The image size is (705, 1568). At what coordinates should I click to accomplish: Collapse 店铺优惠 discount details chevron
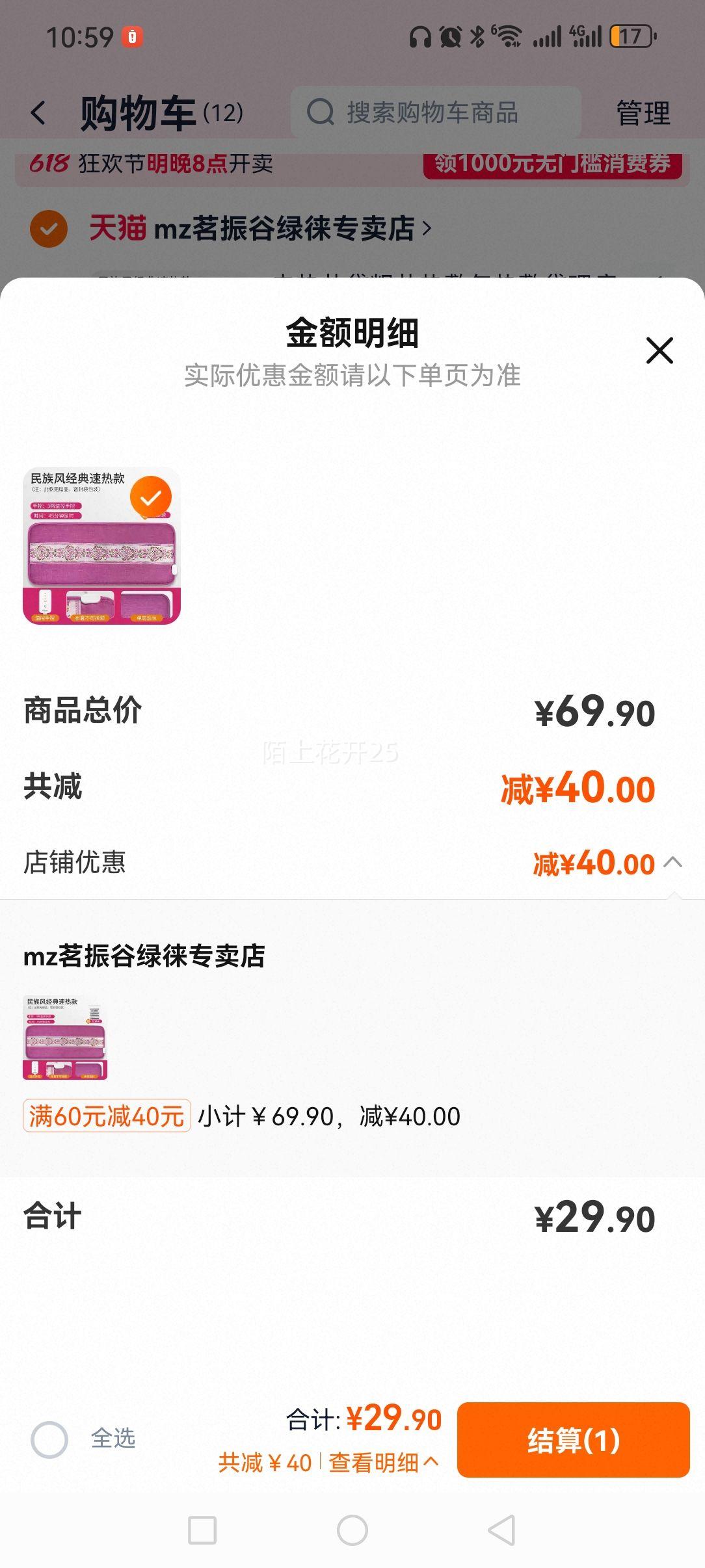[673, 863]
